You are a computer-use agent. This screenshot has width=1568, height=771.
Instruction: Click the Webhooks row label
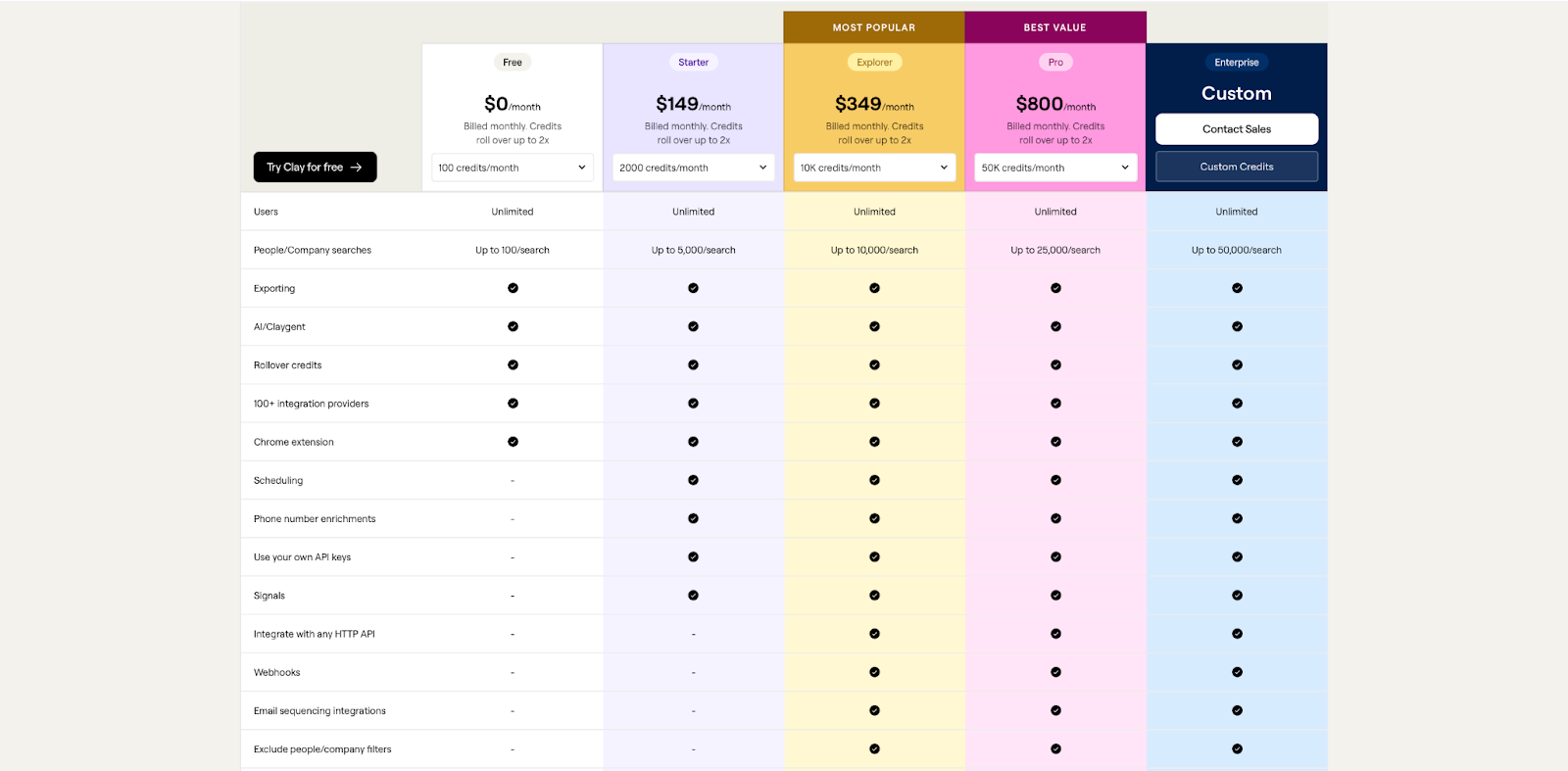[276, 672]
